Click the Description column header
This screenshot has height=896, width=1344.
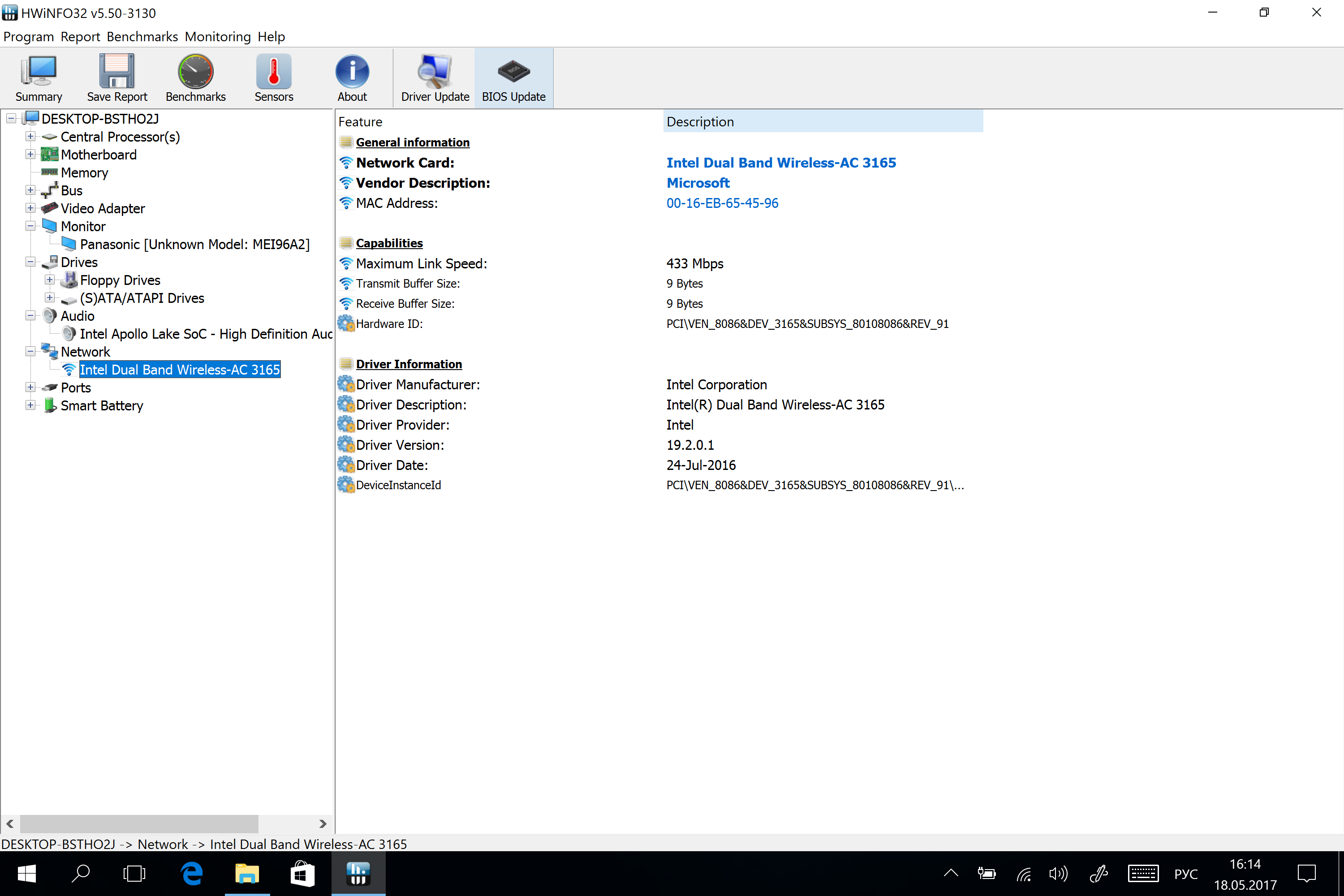(x=823, y=122)
